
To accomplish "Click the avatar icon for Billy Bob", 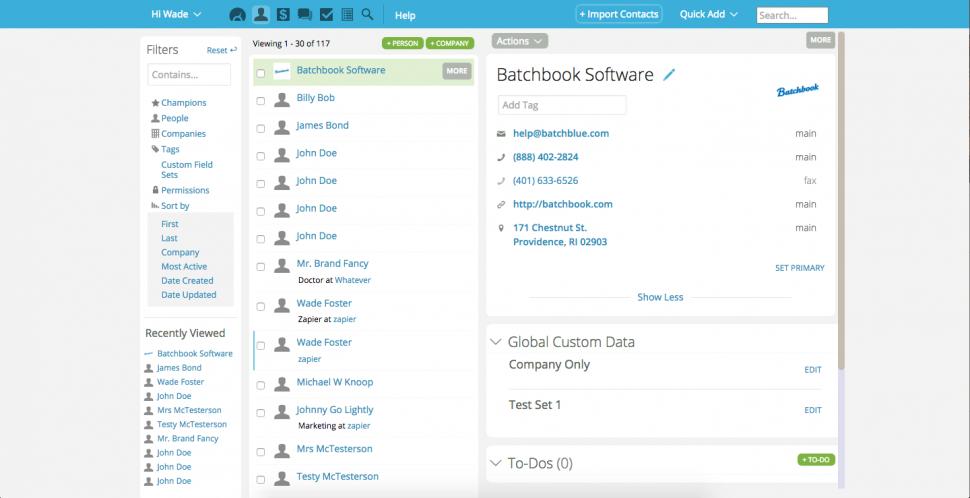I will tap(282, 100).
